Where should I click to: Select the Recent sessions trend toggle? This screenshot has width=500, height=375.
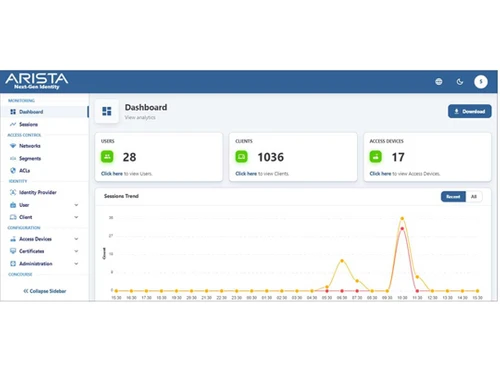pyautogui.click(x=453, y=197)
